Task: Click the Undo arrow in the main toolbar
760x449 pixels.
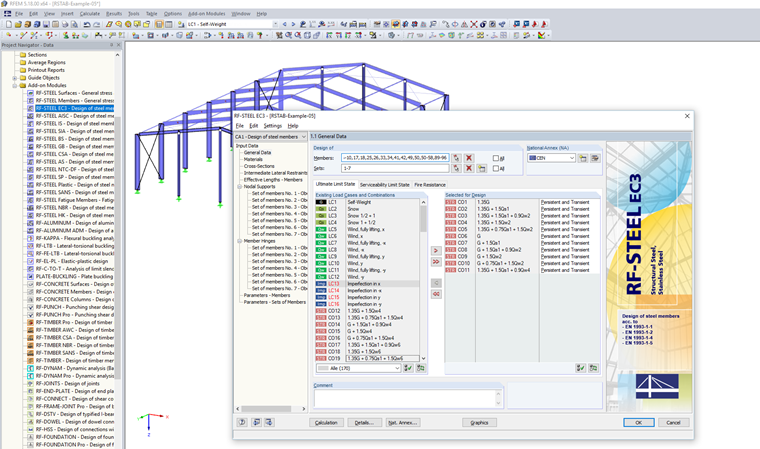Action: point(87,24)
